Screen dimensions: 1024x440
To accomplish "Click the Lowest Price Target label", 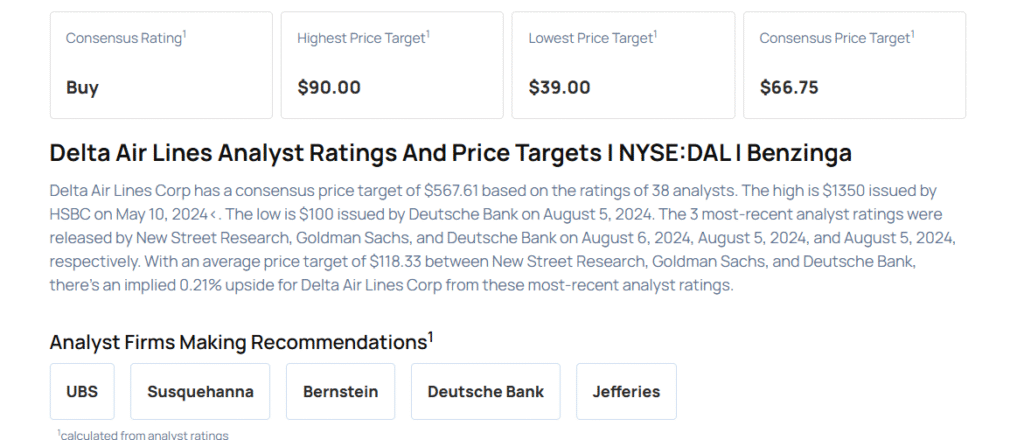I will pyautogui.click(x=591, y=38).
